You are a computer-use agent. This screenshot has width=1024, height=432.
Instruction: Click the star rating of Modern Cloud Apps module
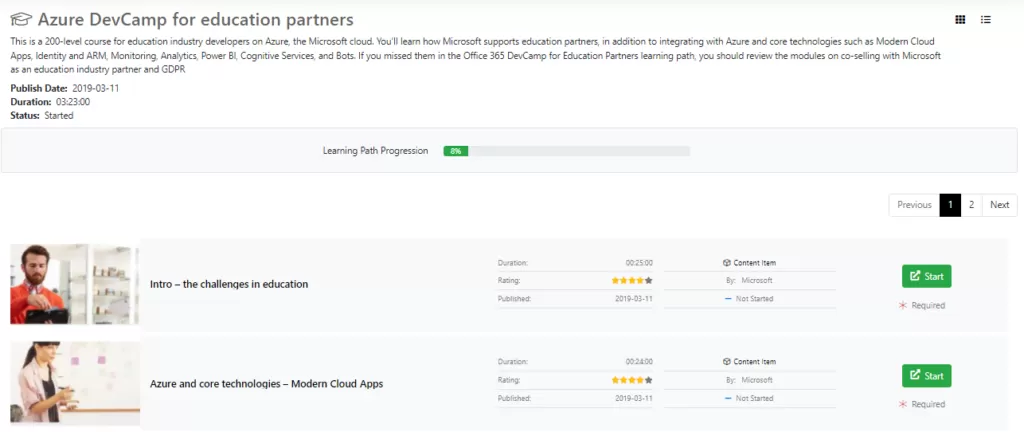(x=632, y=380)
